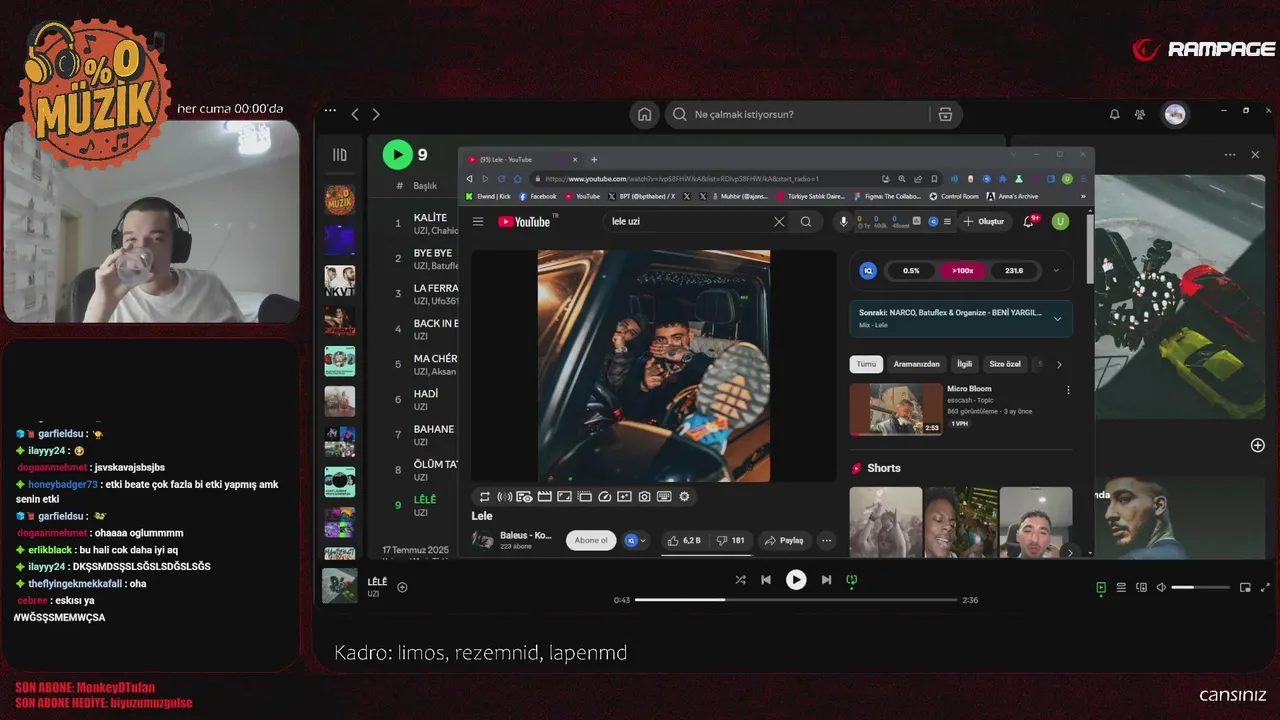Open the YouTube account avatar
This screenshot has width=1280, height=720.
1060,222
